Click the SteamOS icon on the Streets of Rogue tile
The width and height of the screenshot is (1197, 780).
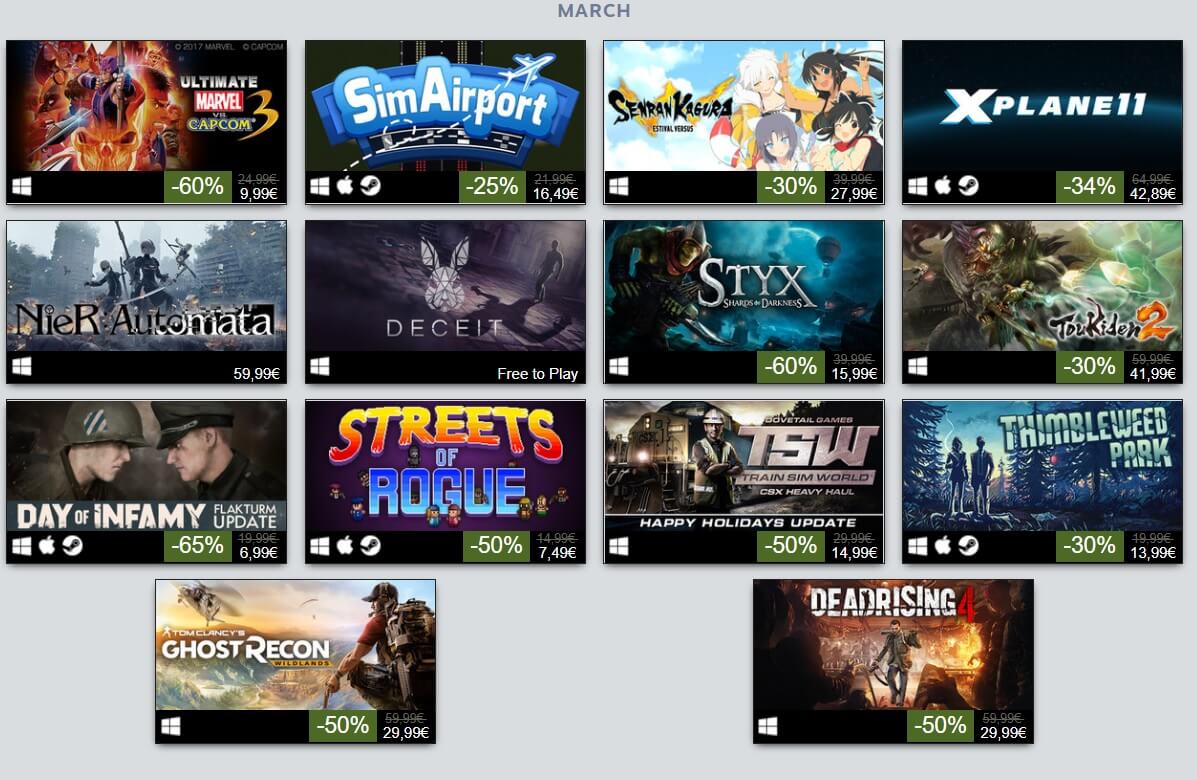[x=370, y=545]
